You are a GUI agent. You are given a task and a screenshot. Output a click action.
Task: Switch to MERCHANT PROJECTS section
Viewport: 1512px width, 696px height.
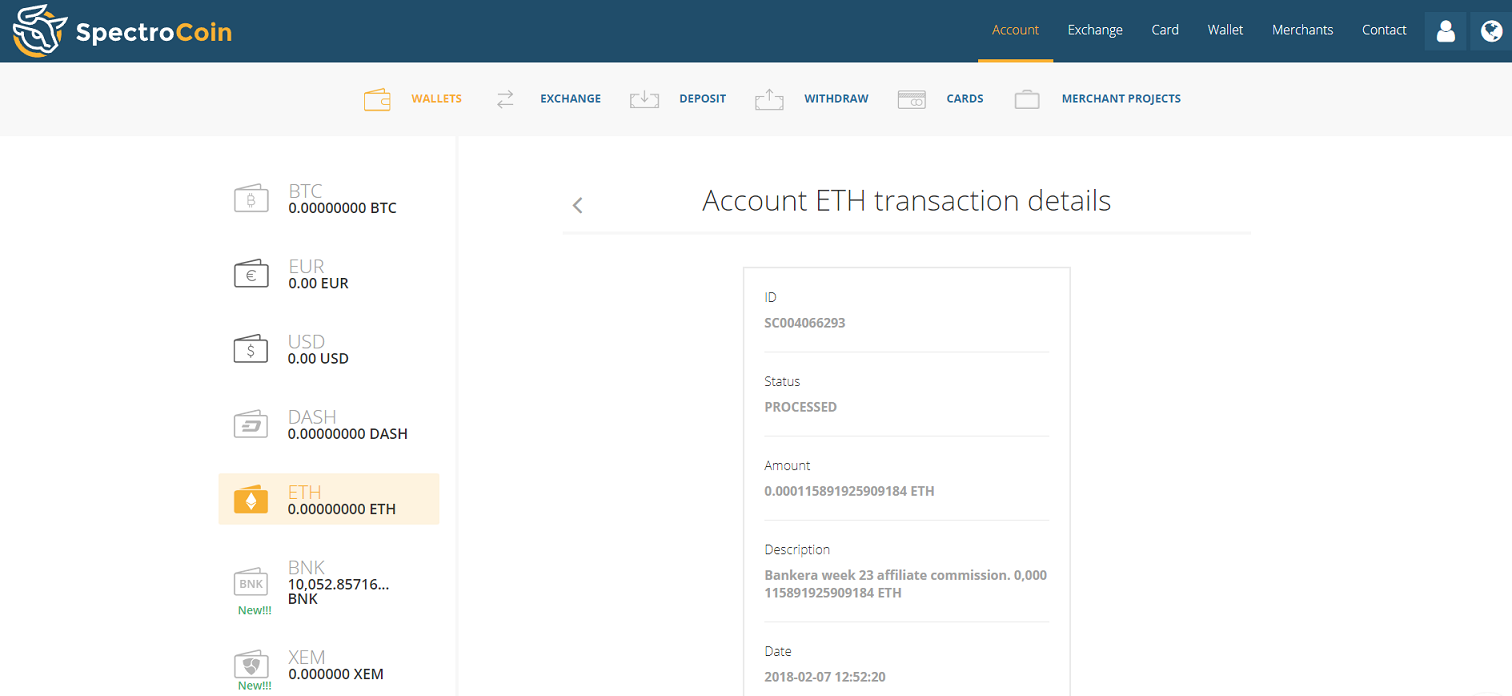click(1121, 99)
